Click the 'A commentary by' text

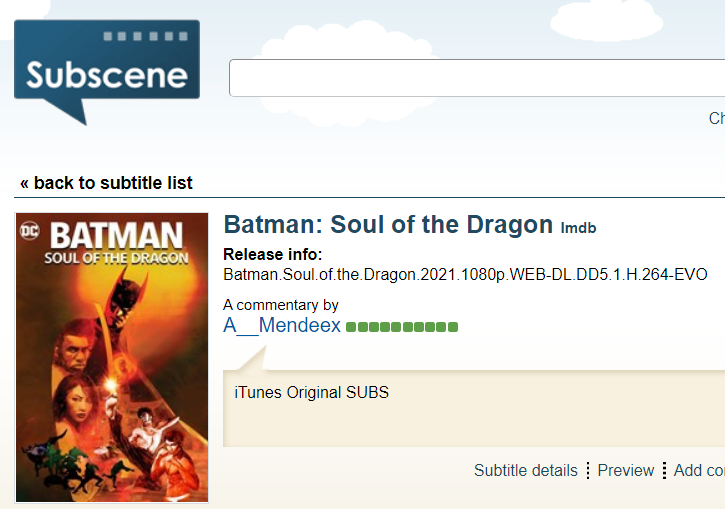tap(281, 305)
